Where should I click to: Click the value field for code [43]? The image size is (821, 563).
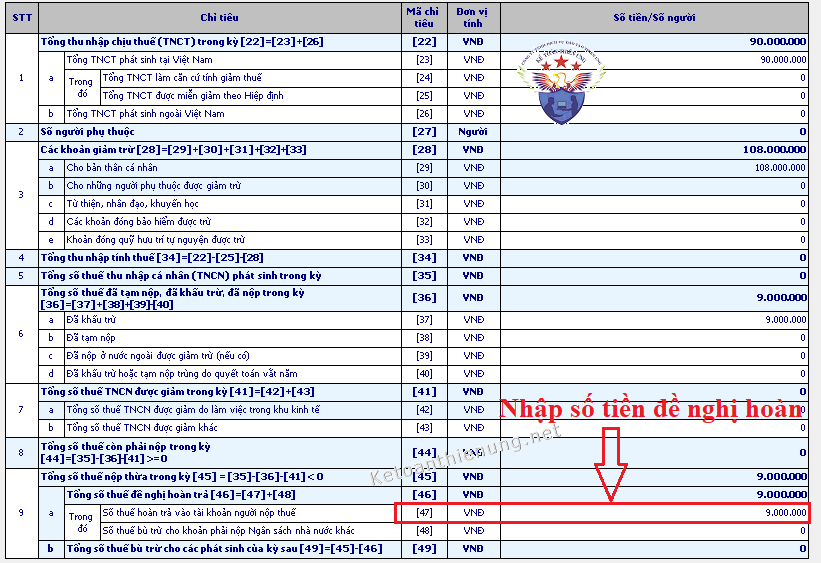point(654,428)
